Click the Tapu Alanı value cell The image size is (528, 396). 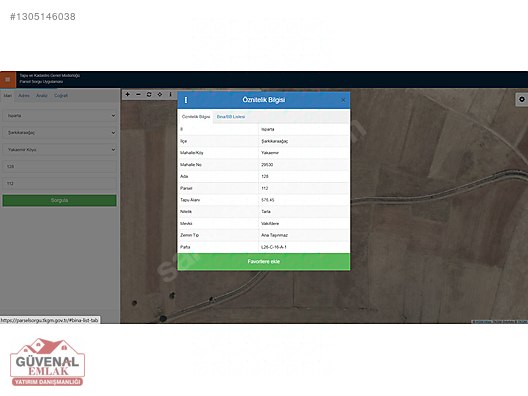[x=304, y=200]
